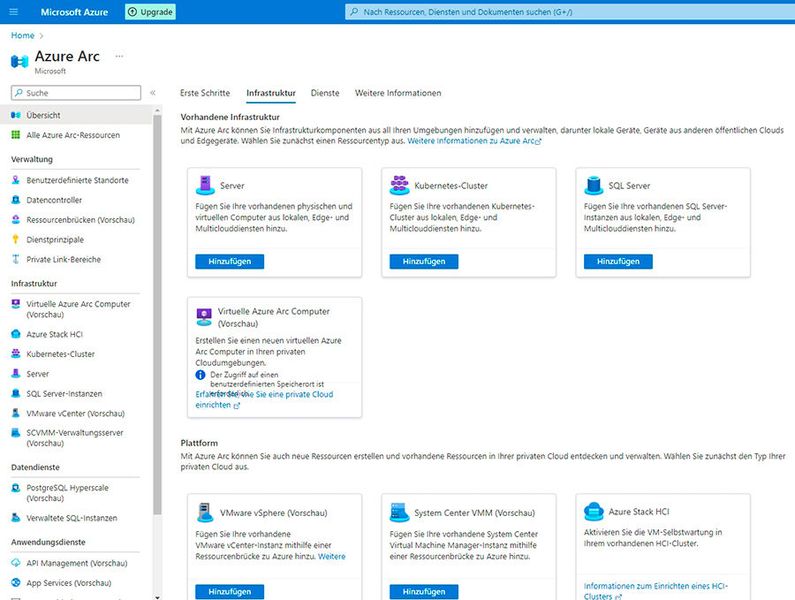Open the Azure Arc more options ellipsis

click(119, 56)
